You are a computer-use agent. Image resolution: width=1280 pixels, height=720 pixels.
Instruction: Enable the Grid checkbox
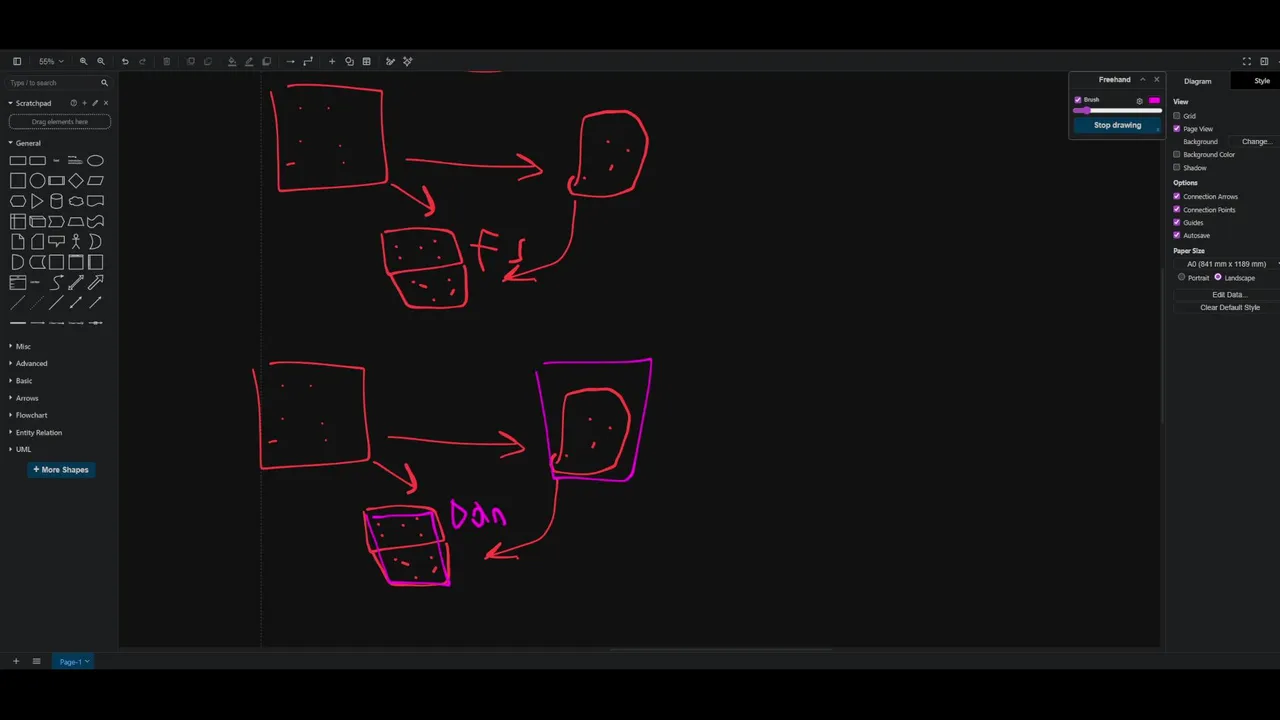tap(1177, 116)
